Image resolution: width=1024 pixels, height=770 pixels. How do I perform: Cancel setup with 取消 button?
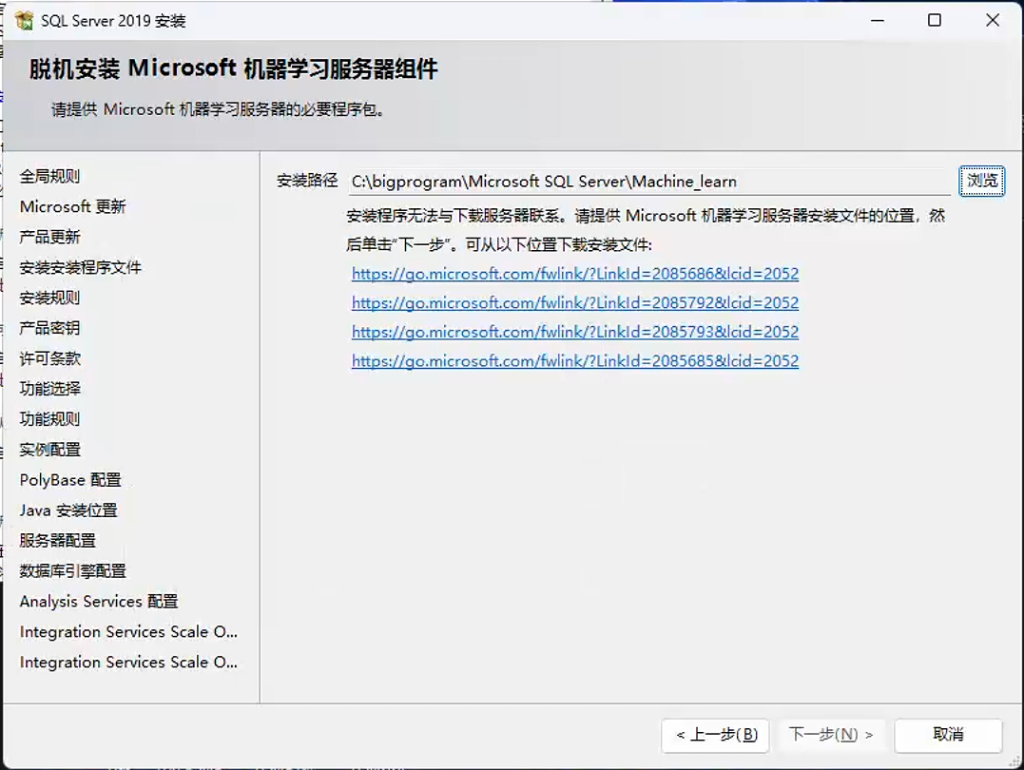pyautogui.click(x=948, y=735)
